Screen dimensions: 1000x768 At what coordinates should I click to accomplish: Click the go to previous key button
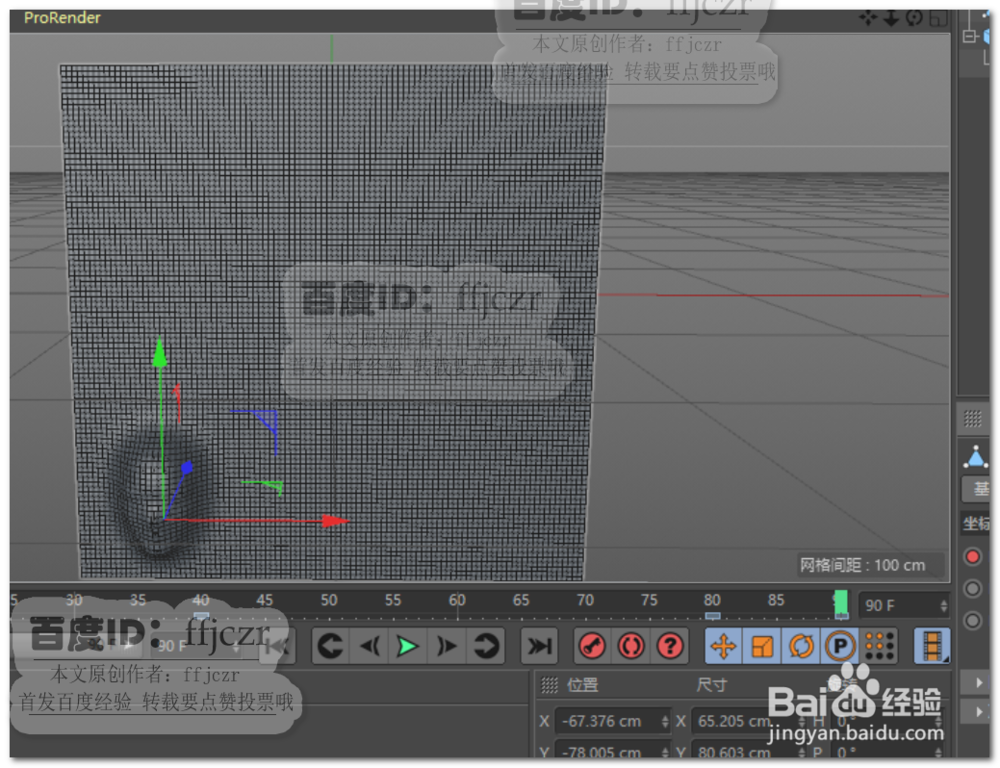331,646
